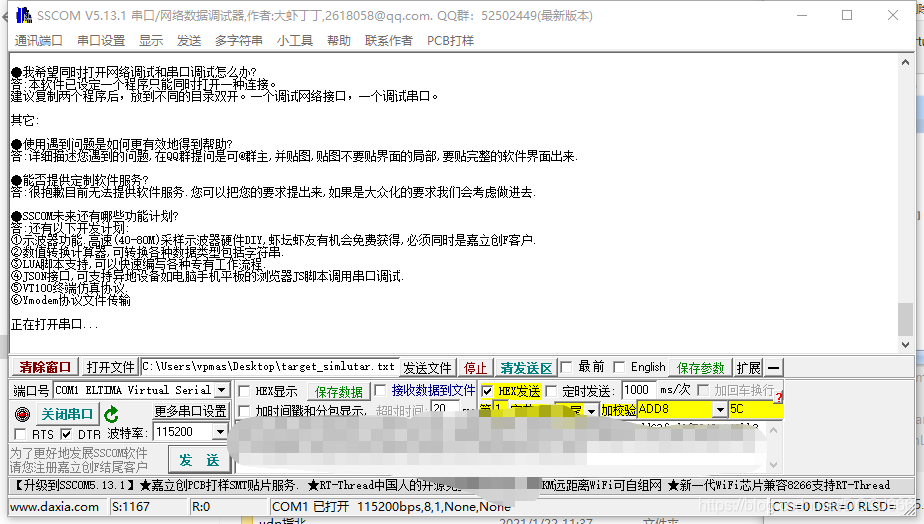Click the receive window scrollbar thumb

[905, 319]
